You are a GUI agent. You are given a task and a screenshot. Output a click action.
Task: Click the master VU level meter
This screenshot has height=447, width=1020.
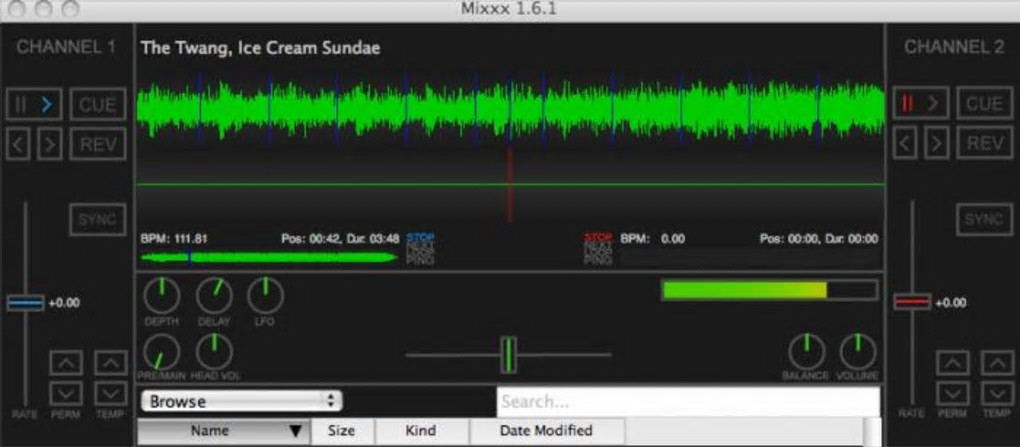[x=770, y=290]
